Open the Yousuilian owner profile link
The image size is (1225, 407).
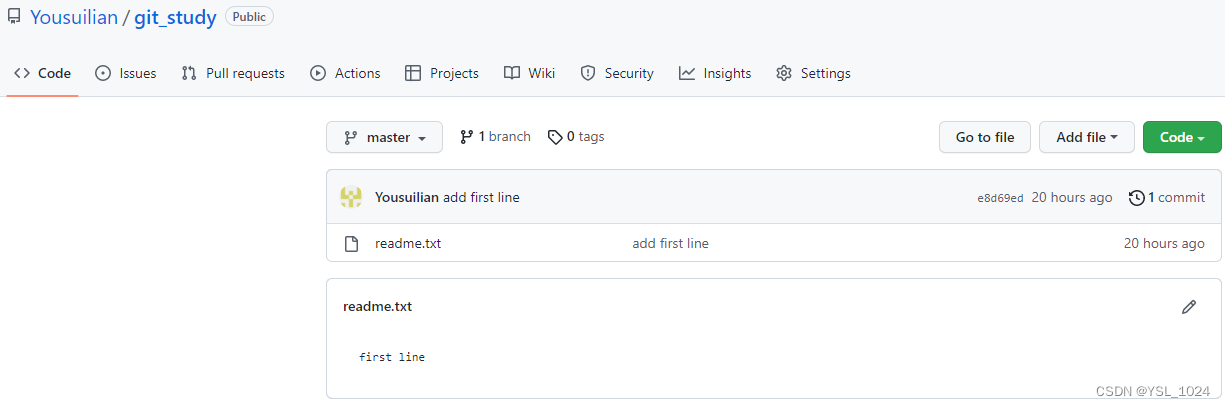click(73, 17)
